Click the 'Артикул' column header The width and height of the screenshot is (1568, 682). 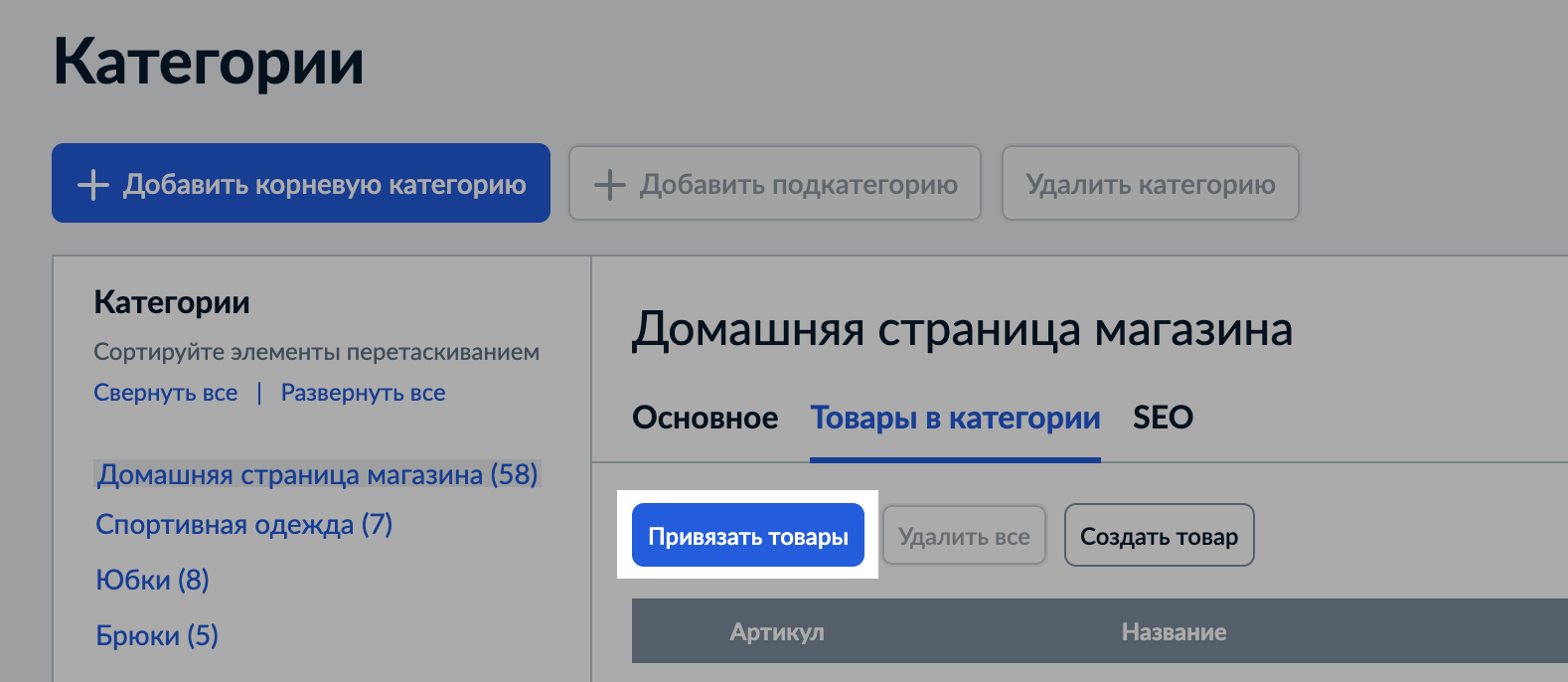777,631
